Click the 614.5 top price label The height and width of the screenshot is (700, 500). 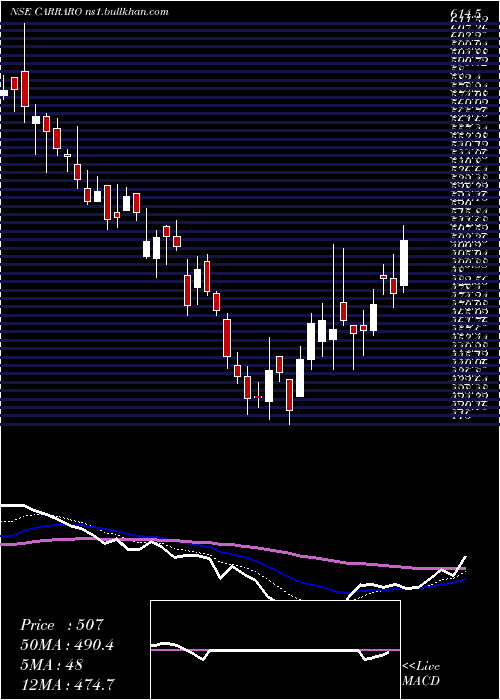click(467, 12)
